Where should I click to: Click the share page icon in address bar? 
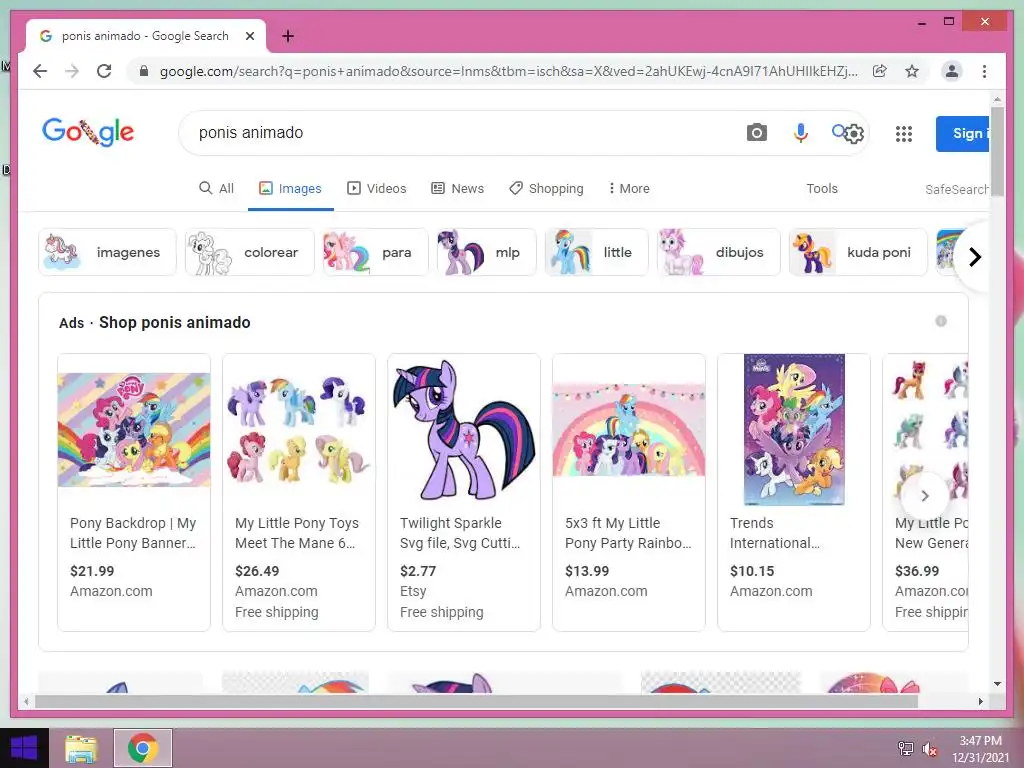tap(880, 71)
